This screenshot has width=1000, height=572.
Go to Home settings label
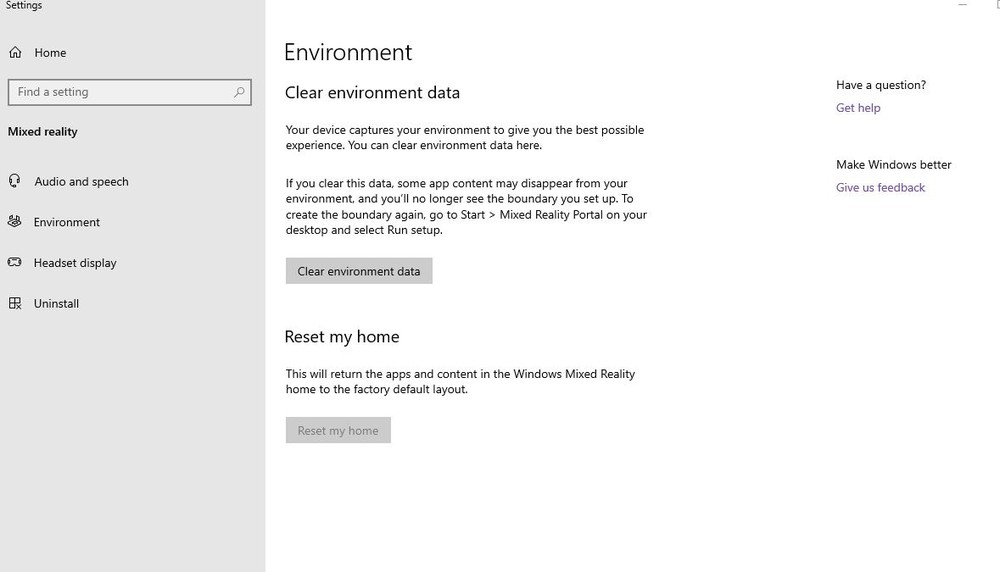click(50, 53)
